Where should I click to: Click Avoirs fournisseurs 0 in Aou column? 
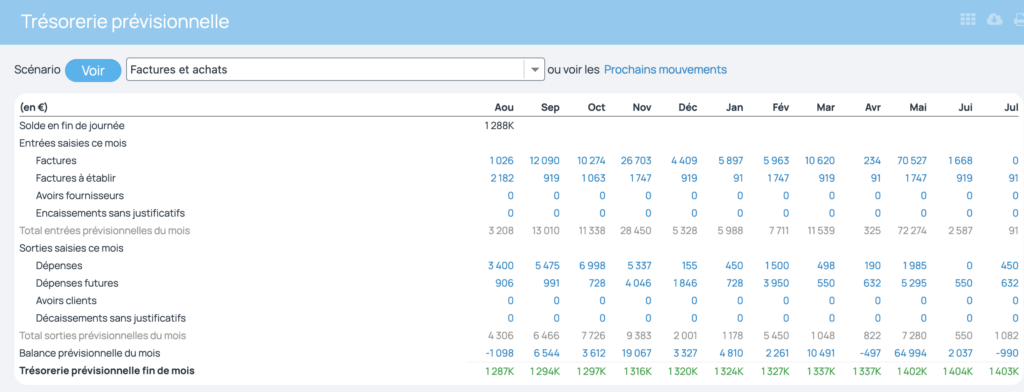pos(511,196)
